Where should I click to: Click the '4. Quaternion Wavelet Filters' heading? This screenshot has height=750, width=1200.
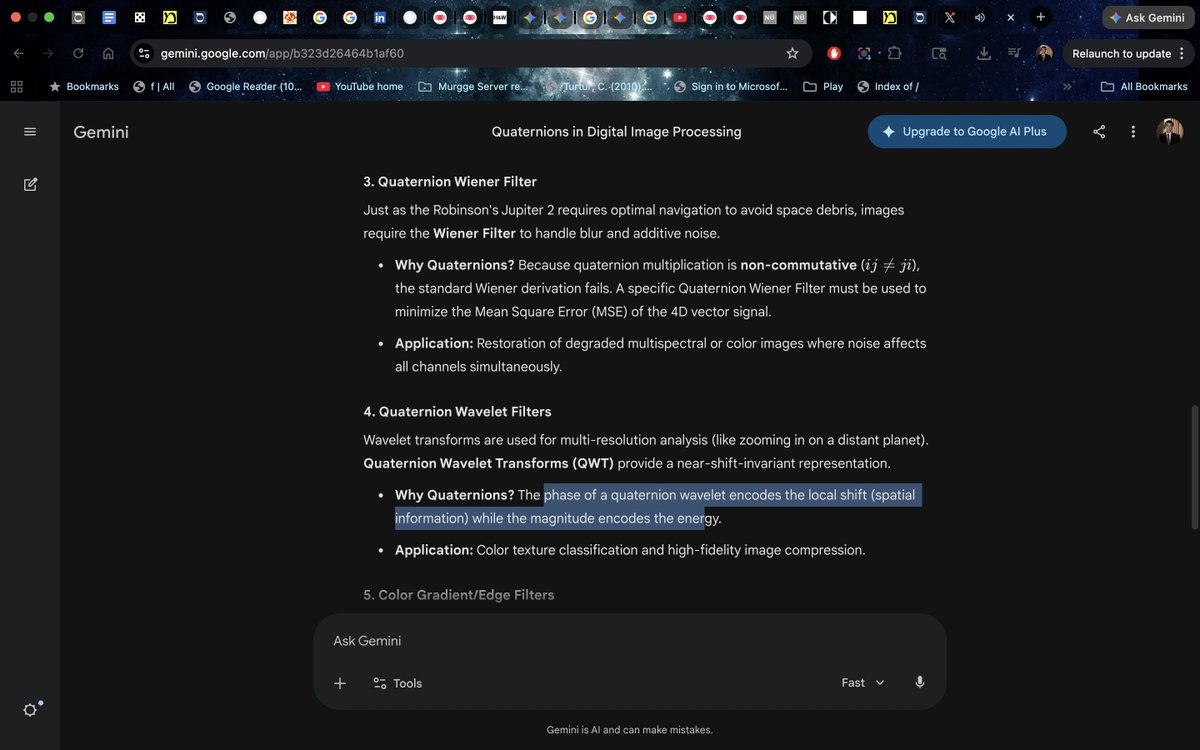(x=457, y=412)
